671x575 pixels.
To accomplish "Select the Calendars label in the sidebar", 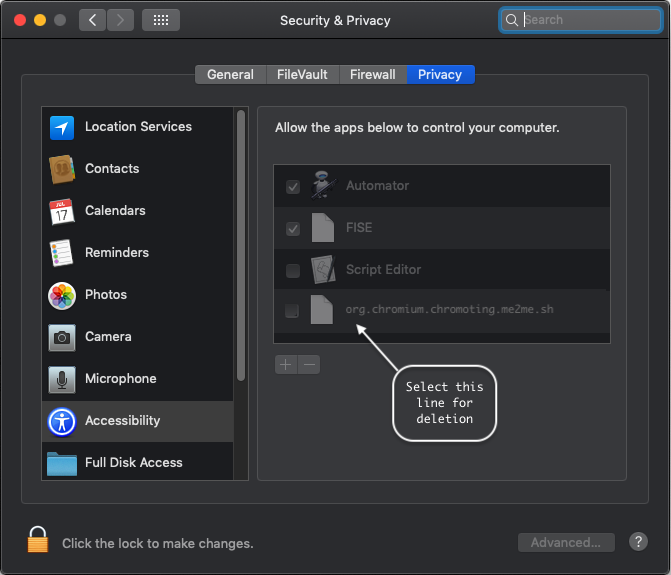I will (x=115, y=210).
